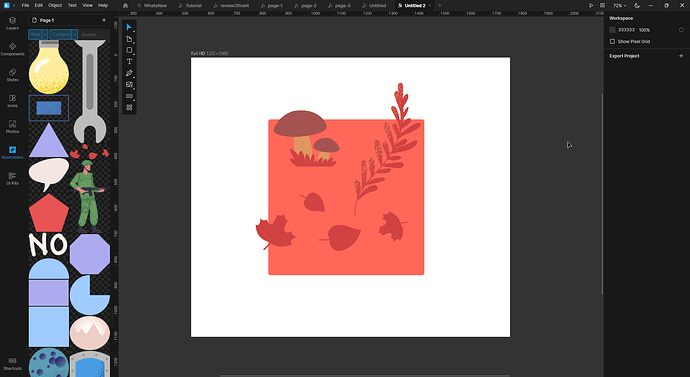Open the Icons library panel
Screen dimensions: 690x377
click(12, 101)
